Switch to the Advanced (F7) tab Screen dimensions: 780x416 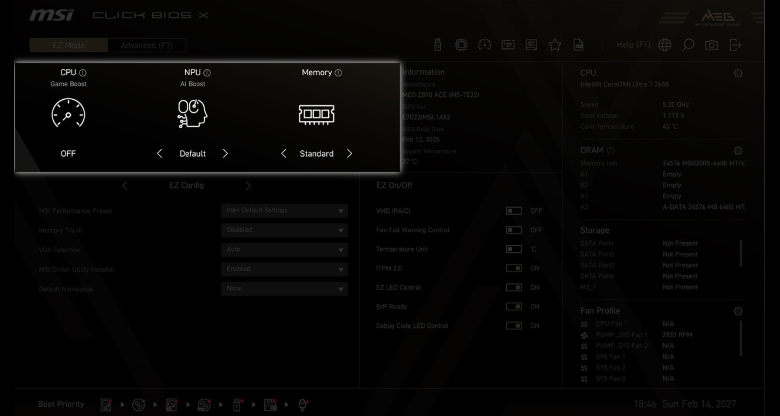147,45
